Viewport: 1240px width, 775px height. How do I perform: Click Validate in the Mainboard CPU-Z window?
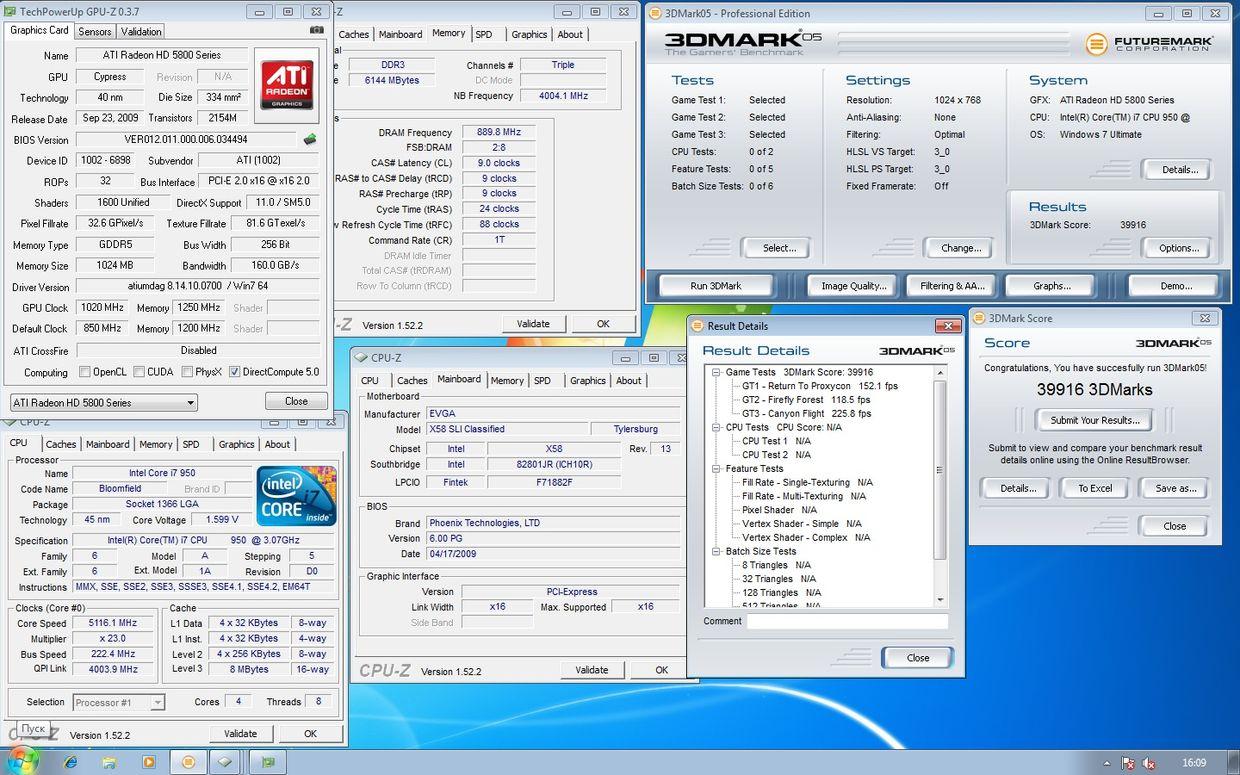[x=592, y=670]
